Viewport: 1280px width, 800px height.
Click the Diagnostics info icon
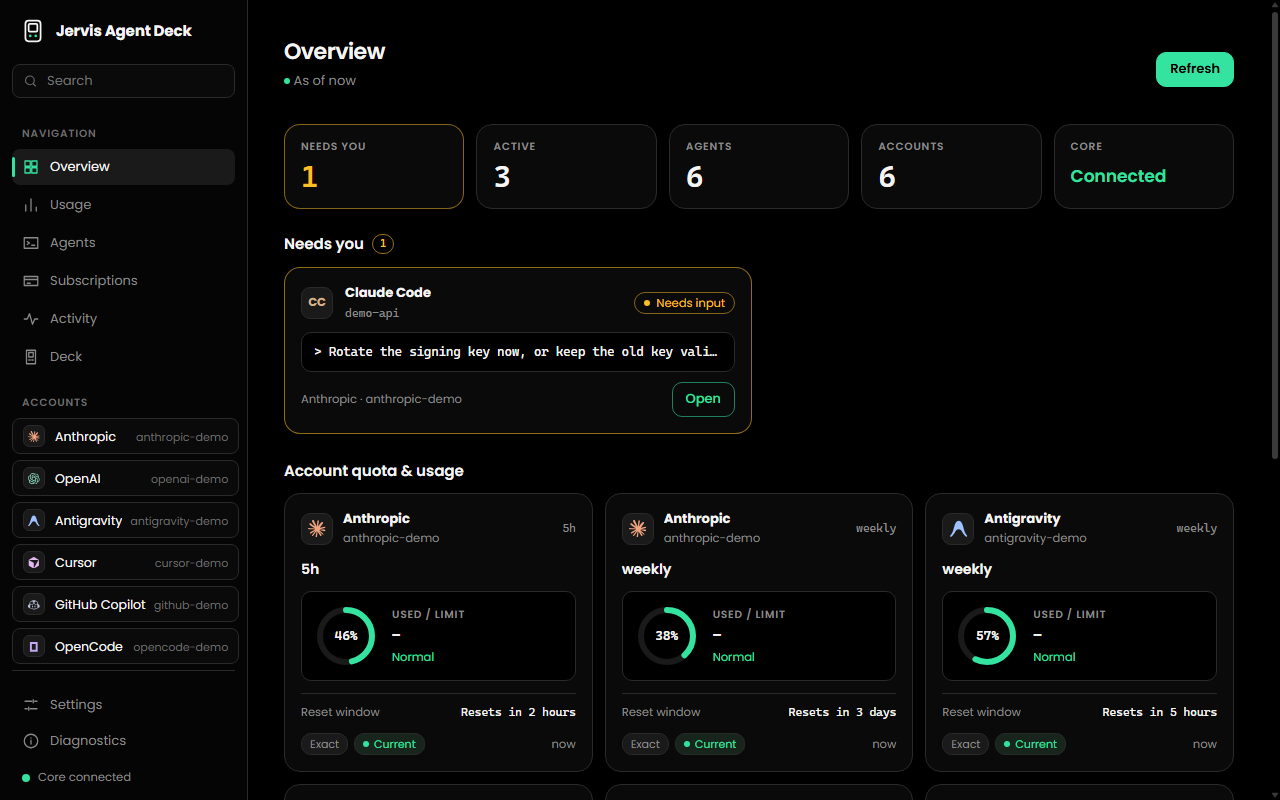pyautogui.click(x=31, y=741)
